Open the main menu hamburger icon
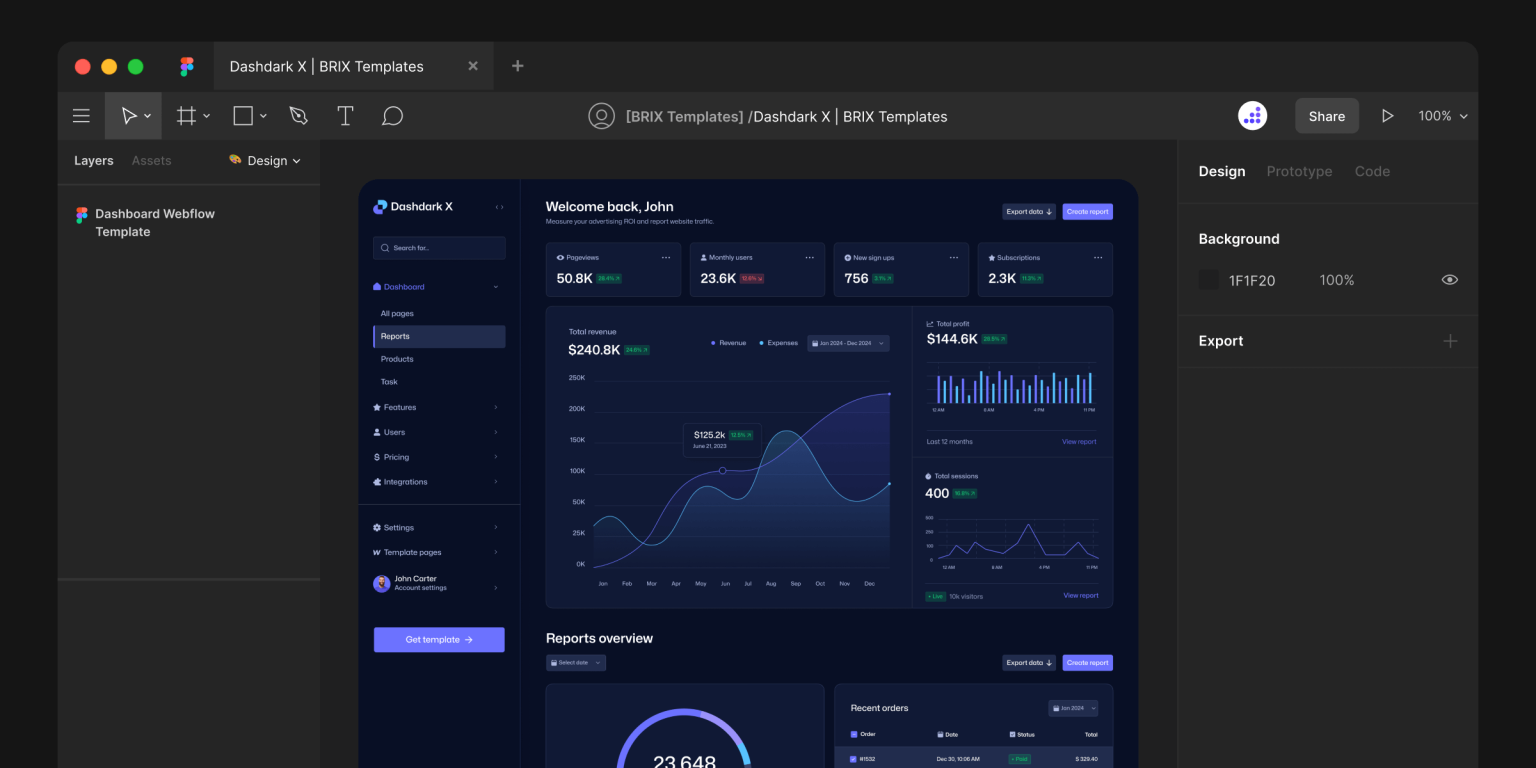Screen dimensions: 1536x768 pos(81,115)
